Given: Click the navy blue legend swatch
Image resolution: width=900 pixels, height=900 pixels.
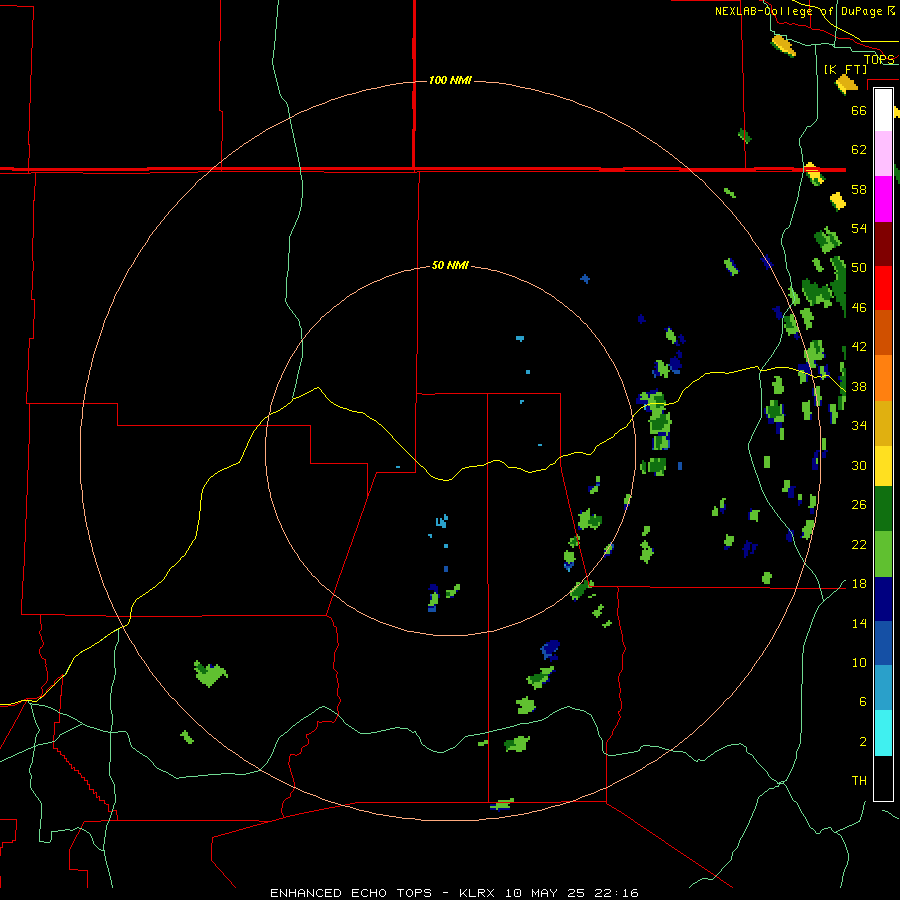Looking at the screenshot, I should coord(883,599).
